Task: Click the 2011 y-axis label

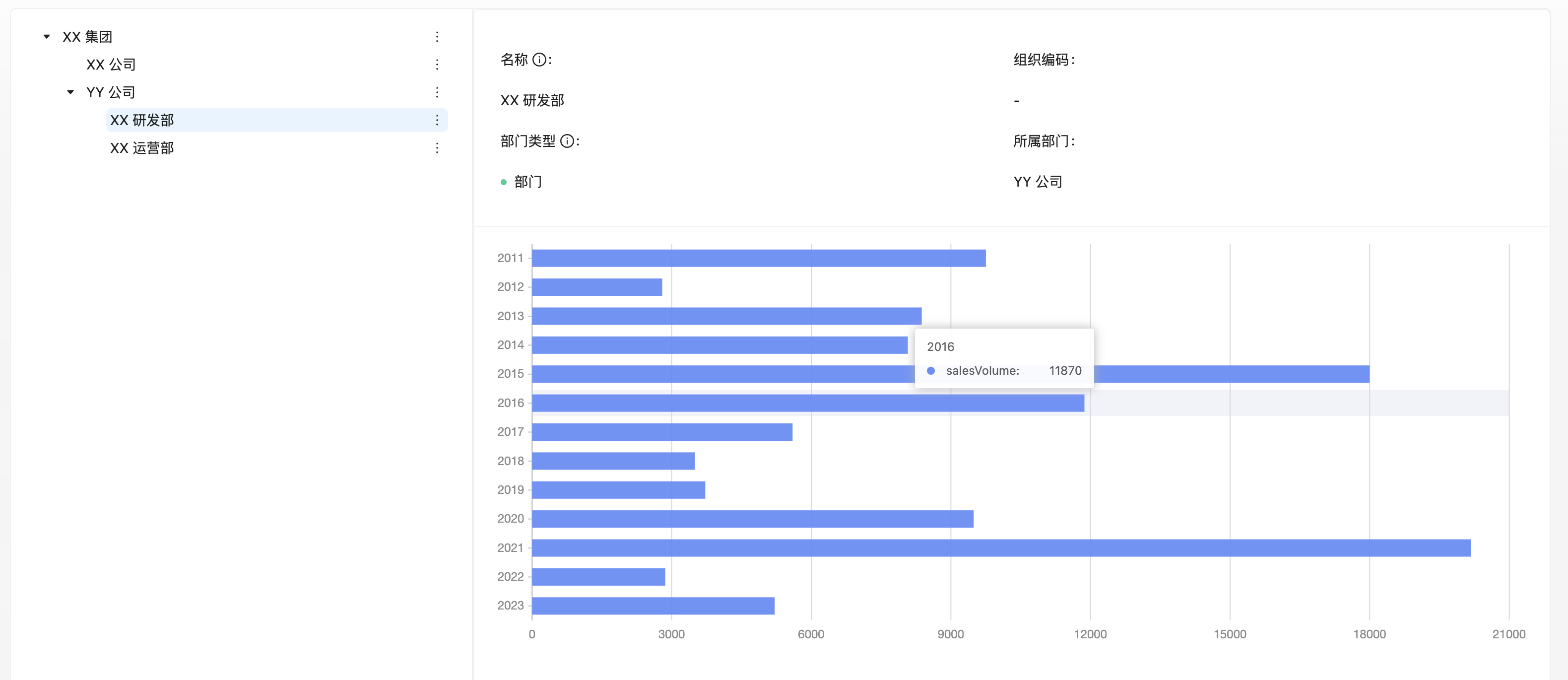Action: (x=510, y=258)
